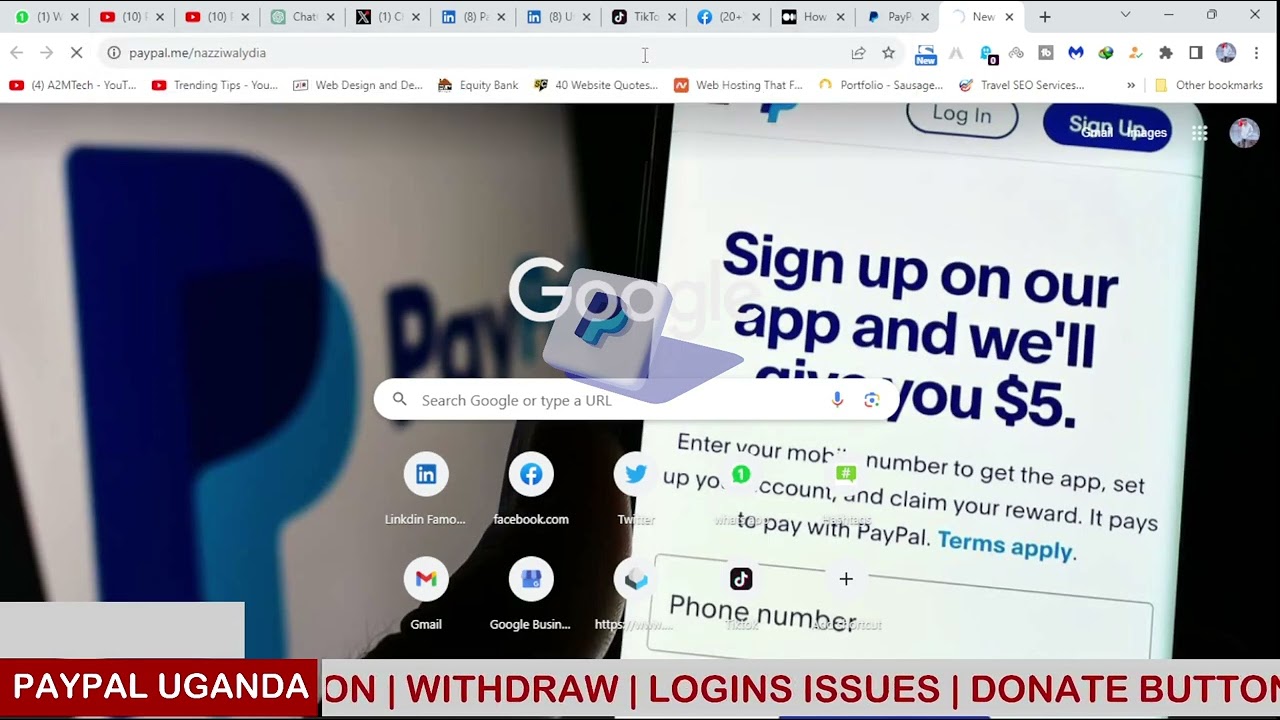Open the A2MTech YouTube bookmark
Image resolution: width=1280 pixels, height=720 pixels.
[73, 85]
